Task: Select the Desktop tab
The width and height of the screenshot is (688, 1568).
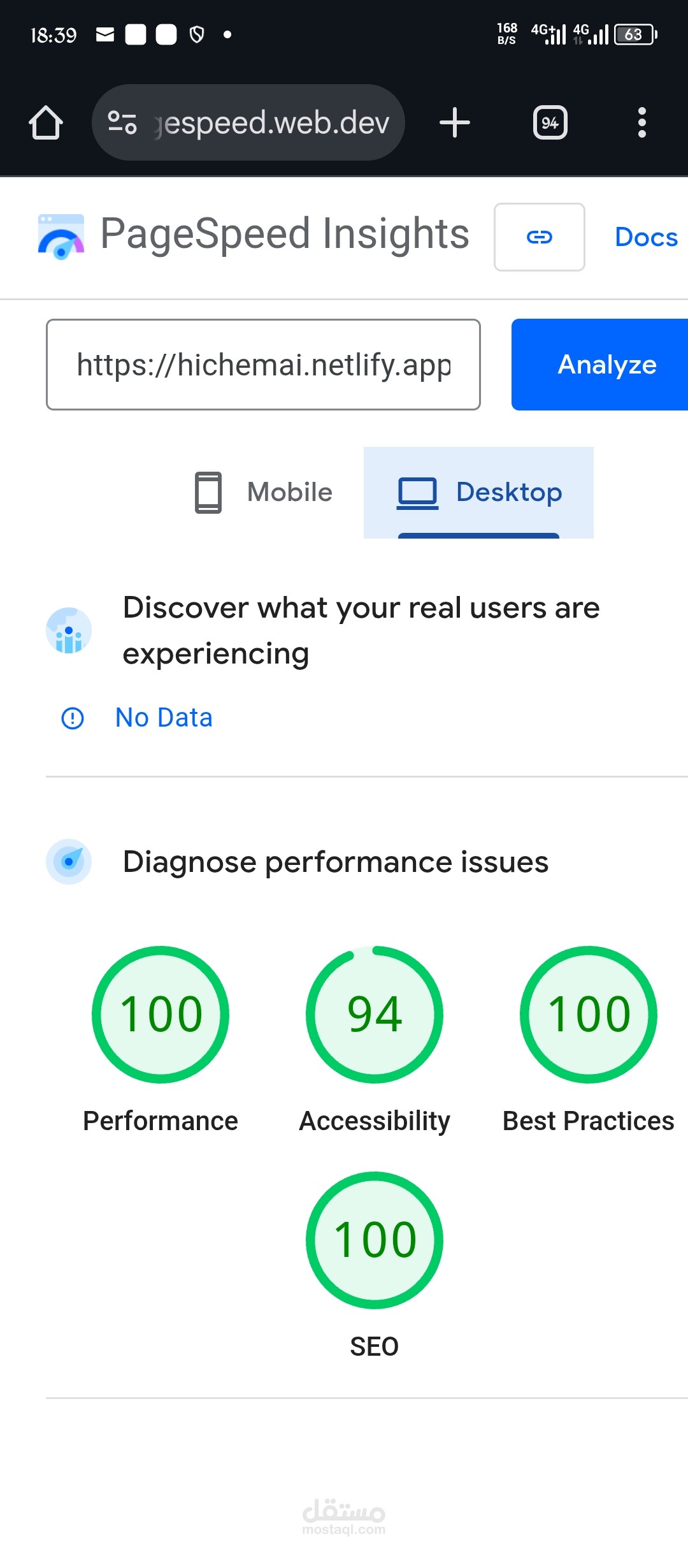Action: 479,492
